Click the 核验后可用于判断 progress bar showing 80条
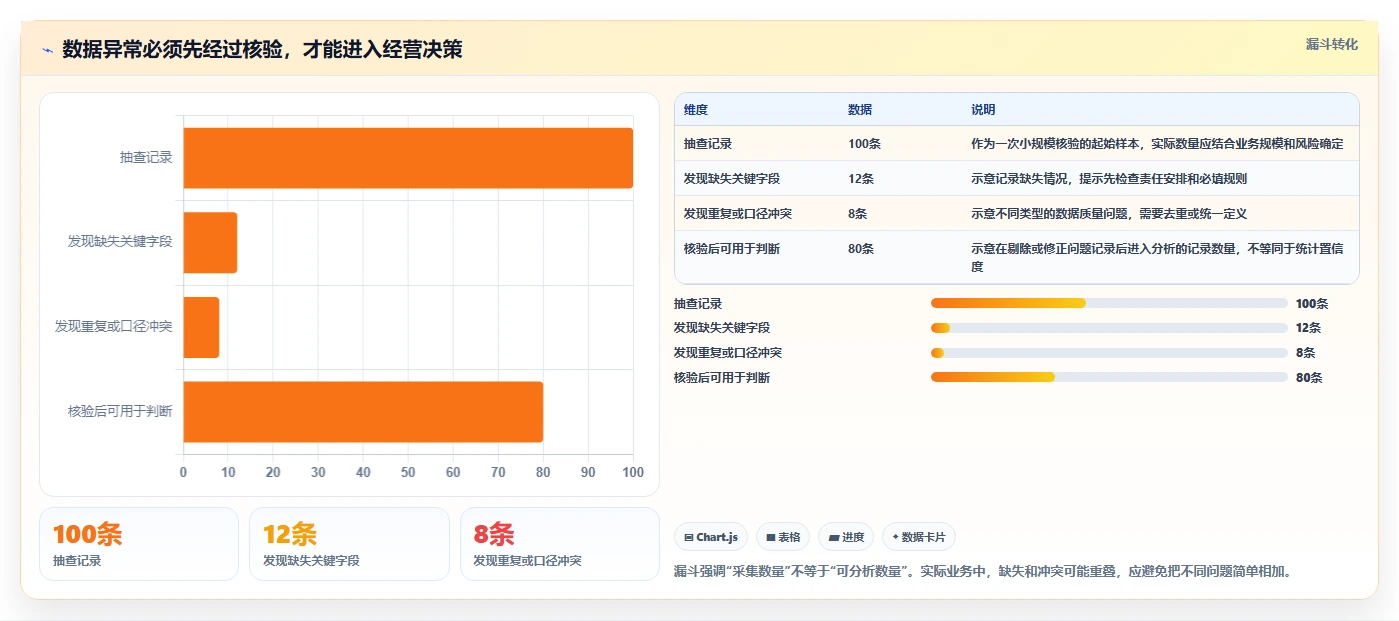Viewport: 1399px width, 621px height. click(x=1109, y=377)
